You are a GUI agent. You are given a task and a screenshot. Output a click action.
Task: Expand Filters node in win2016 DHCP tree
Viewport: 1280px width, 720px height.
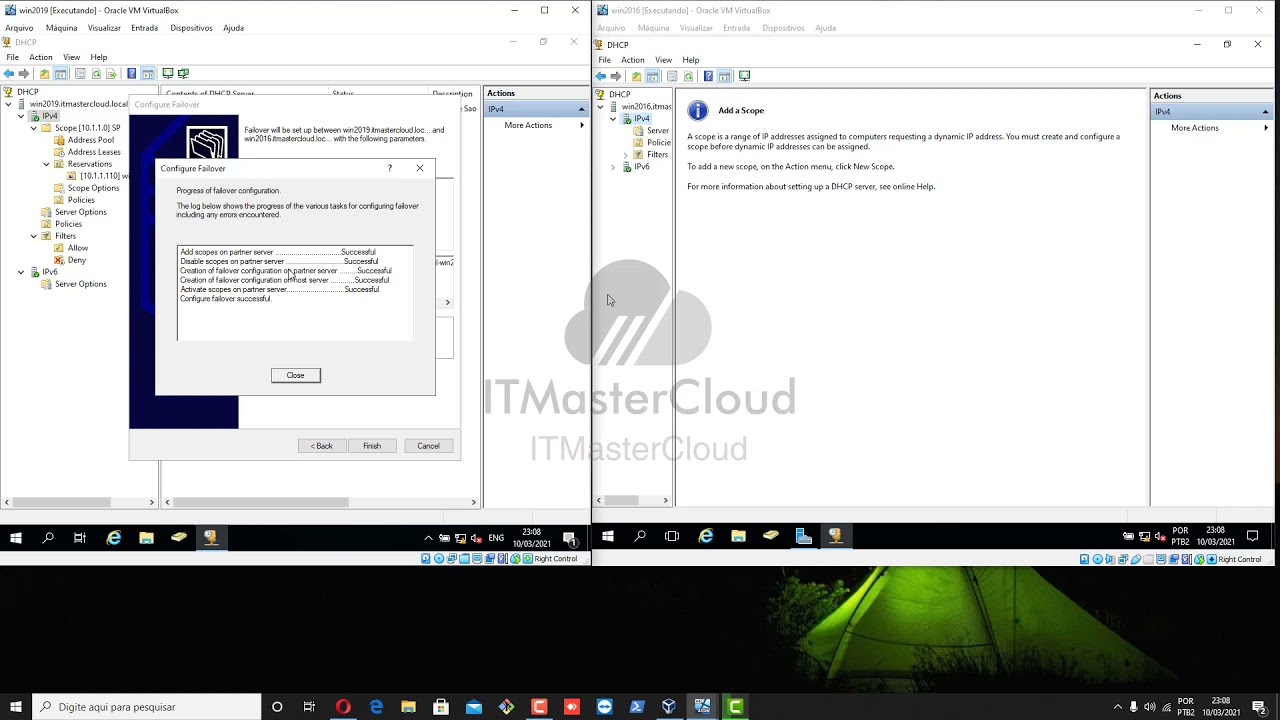pos(625,155)
